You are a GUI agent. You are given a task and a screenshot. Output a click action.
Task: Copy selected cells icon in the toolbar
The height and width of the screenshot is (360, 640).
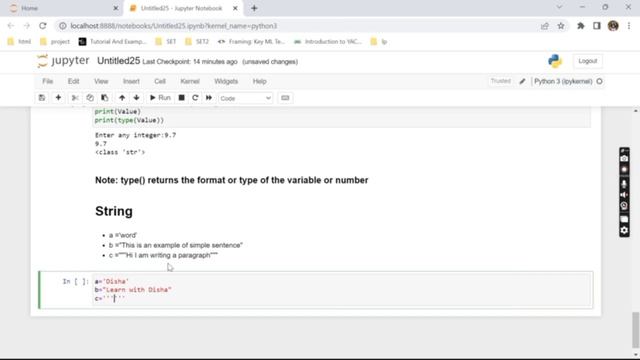[x=90, y=98]
